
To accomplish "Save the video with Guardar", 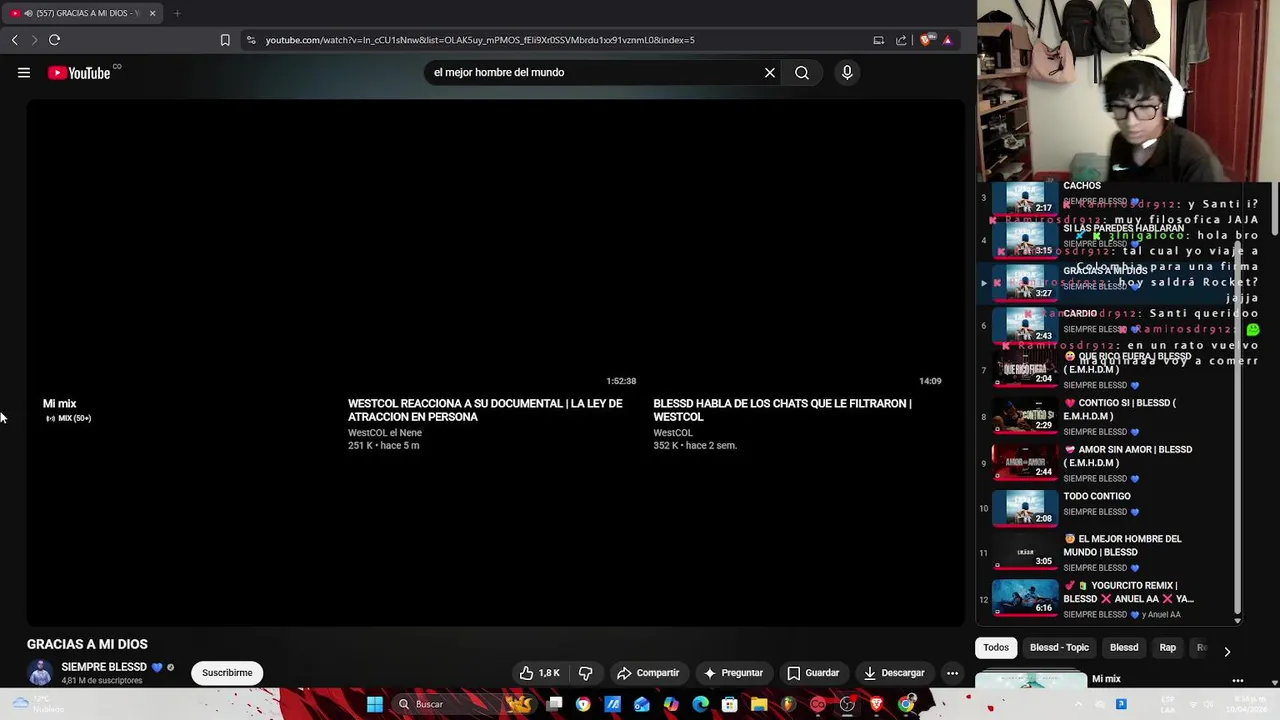I will 813,673.
